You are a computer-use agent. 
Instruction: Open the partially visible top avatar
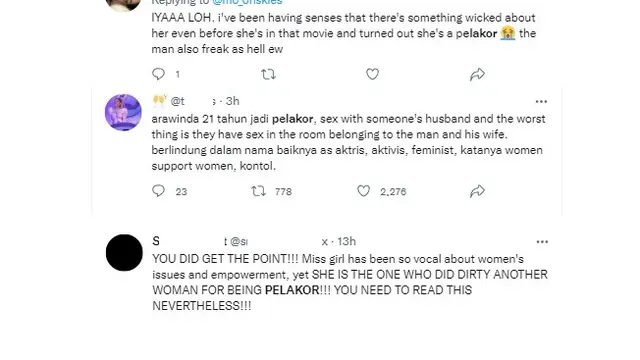tap(123, 5)
